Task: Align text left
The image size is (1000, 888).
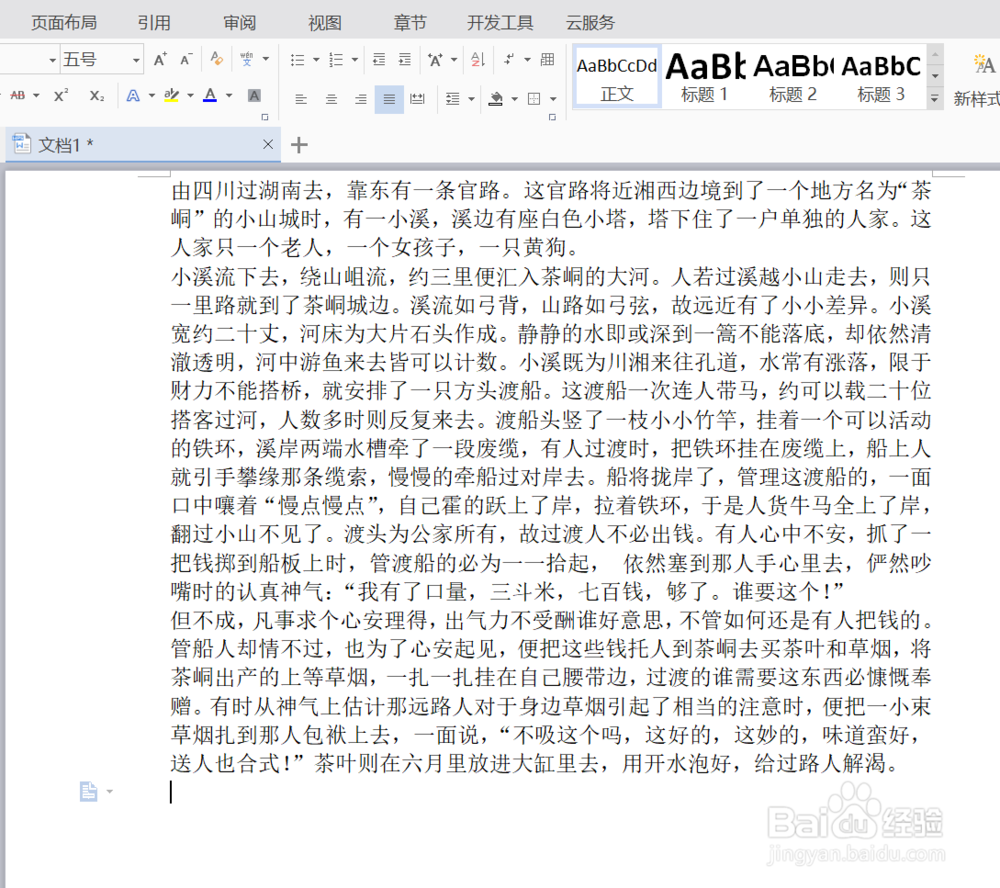Action: pyautogui.click(x=300, y=99)
